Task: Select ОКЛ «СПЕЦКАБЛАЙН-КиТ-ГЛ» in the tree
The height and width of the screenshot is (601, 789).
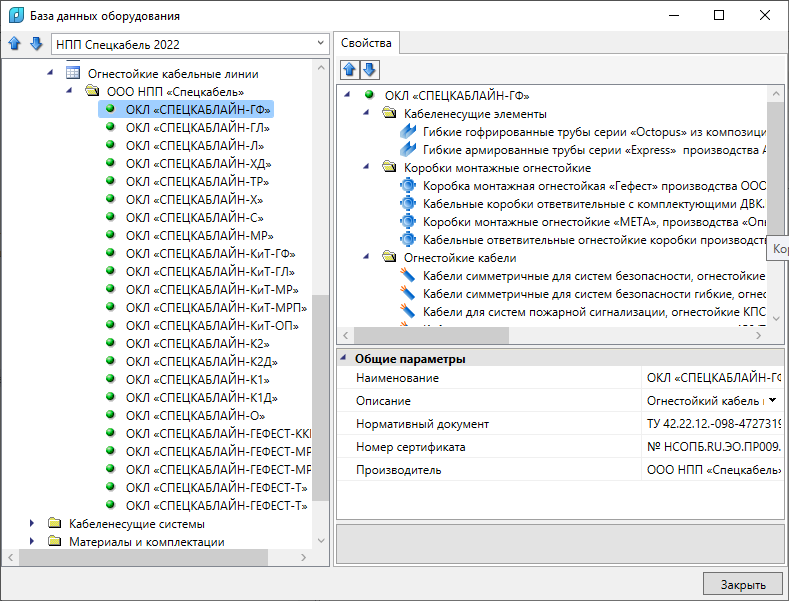Action: 210,272
